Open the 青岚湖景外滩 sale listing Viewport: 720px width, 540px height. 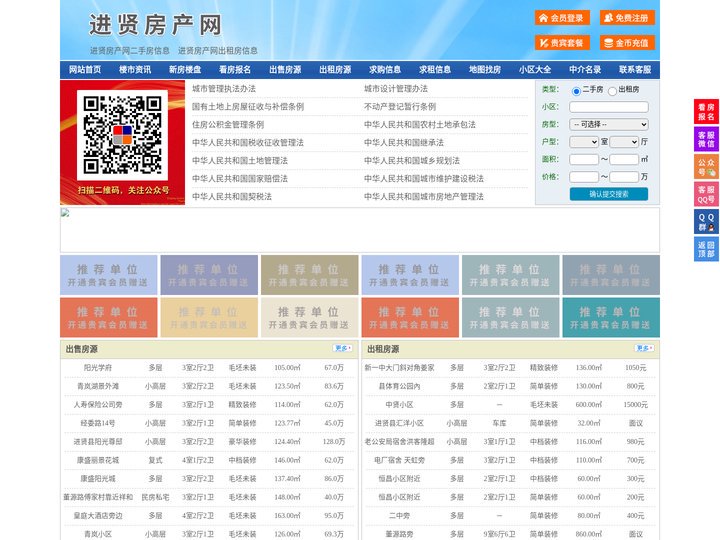point(98,386)
